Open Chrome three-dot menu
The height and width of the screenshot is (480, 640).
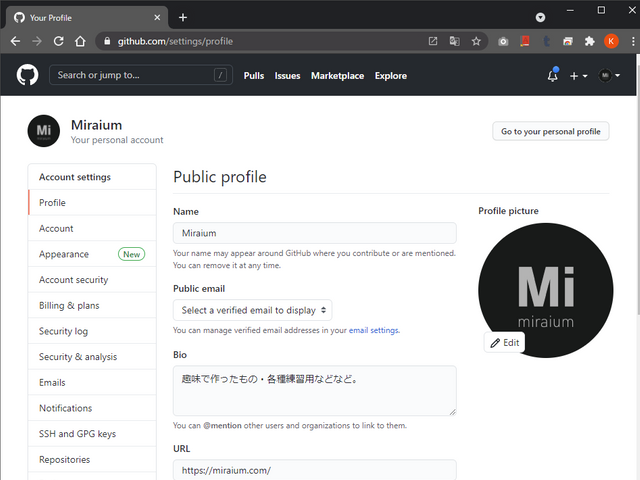(633, 41)
